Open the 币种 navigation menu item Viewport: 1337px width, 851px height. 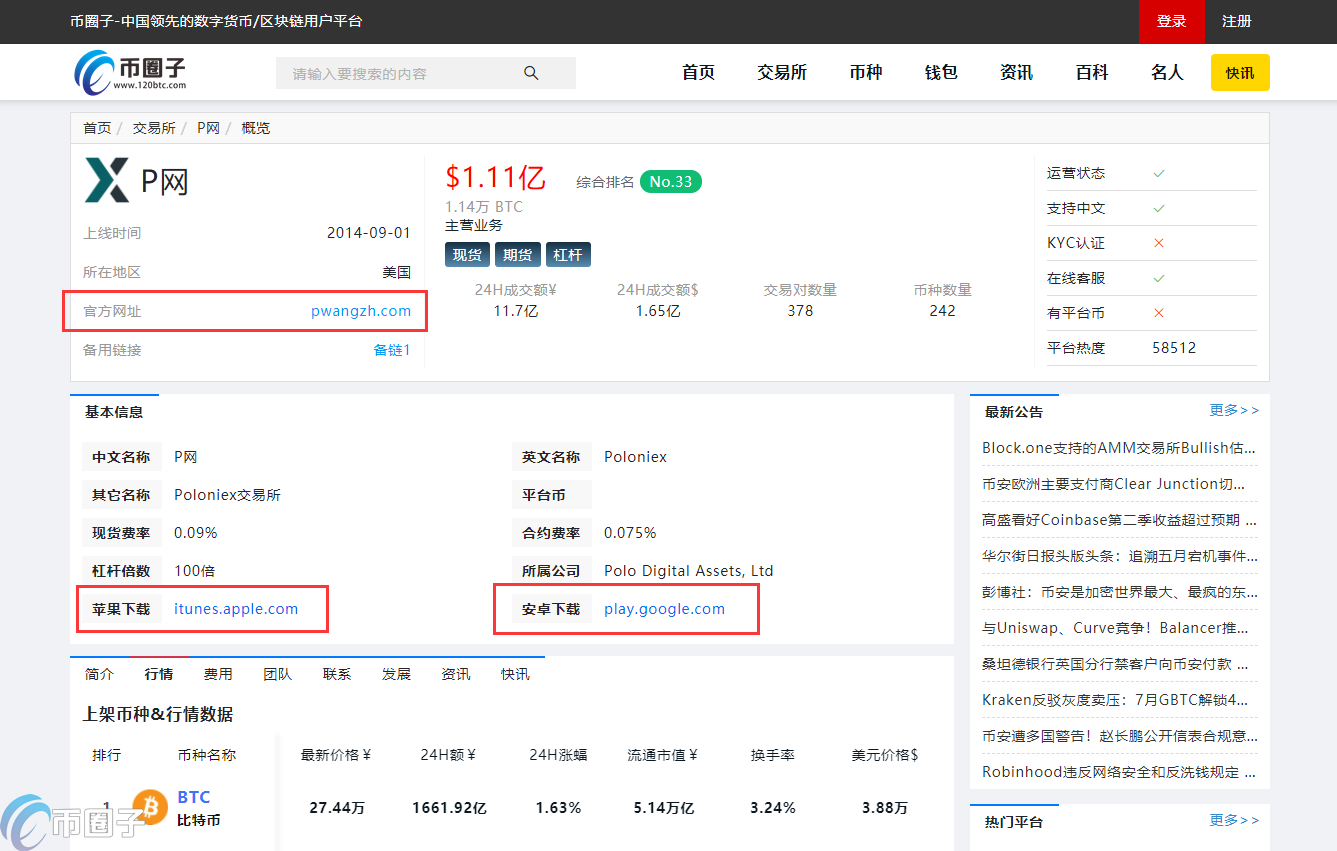866,73
